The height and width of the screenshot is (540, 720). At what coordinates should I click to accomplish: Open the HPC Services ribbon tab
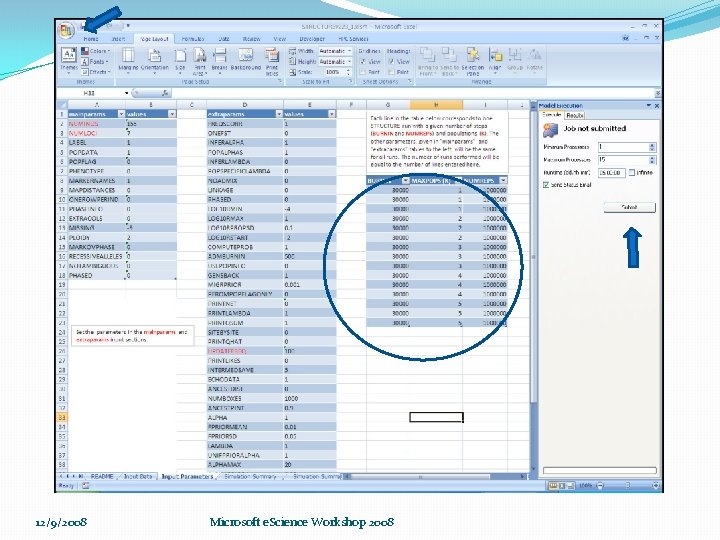pyautogui.click(x=353, y=39)
